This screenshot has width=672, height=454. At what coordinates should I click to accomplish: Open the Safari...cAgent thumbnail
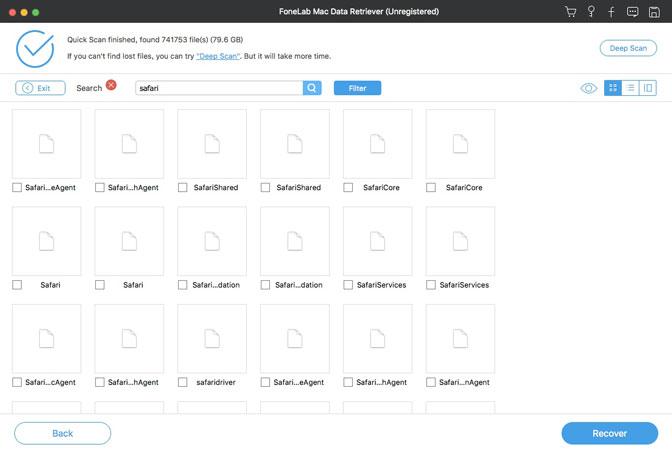coord(47,339)
